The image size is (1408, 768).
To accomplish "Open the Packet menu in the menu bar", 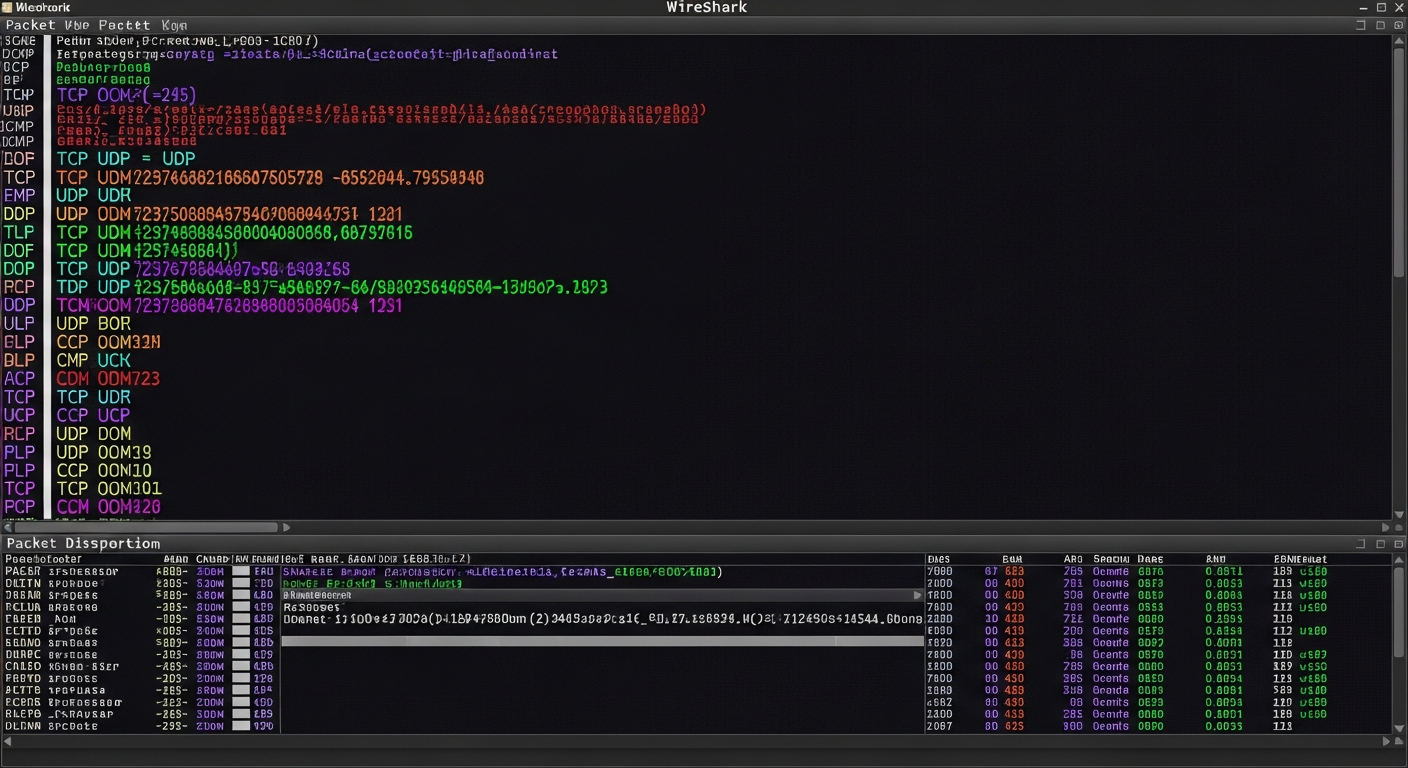I will pos(28,25).
